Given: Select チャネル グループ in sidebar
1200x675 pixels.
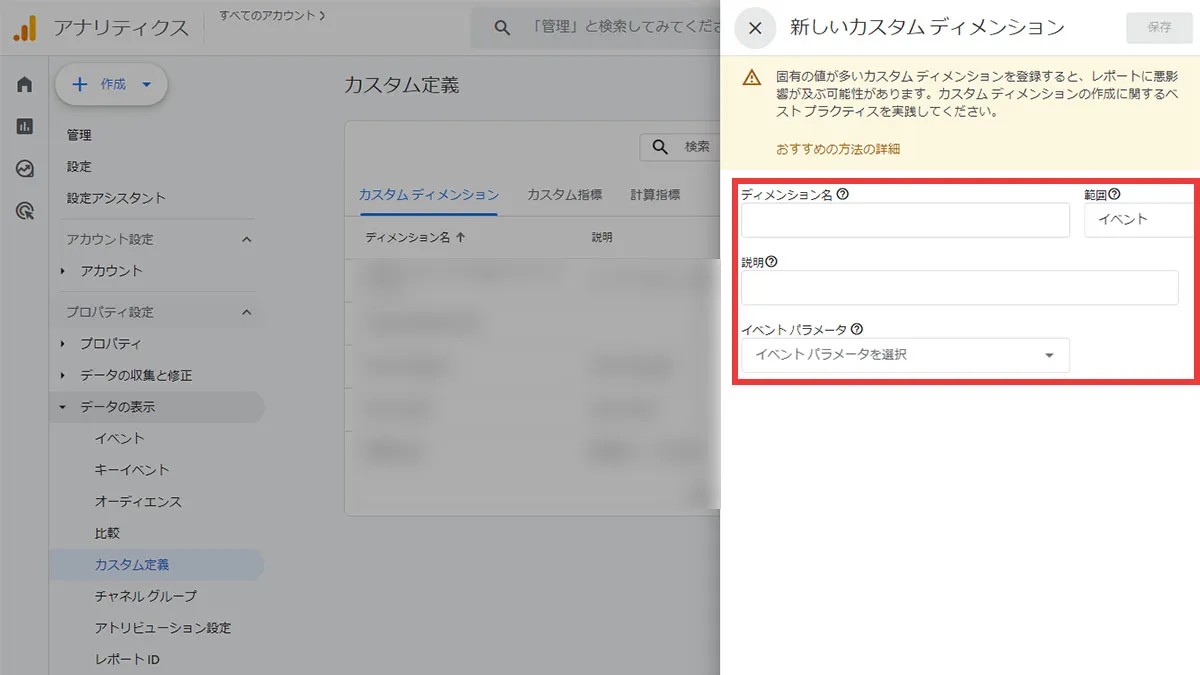Looking at the screenshot, I should [145, 596].
